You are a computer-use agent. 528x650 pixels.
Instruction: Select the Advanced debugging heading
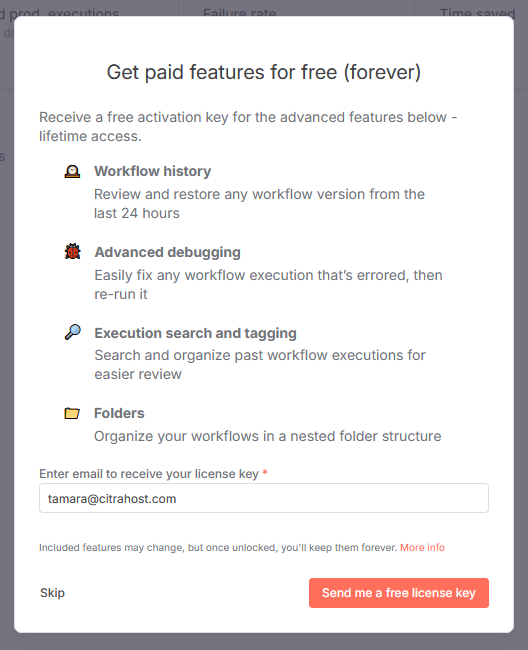click(x=167, y=252)
